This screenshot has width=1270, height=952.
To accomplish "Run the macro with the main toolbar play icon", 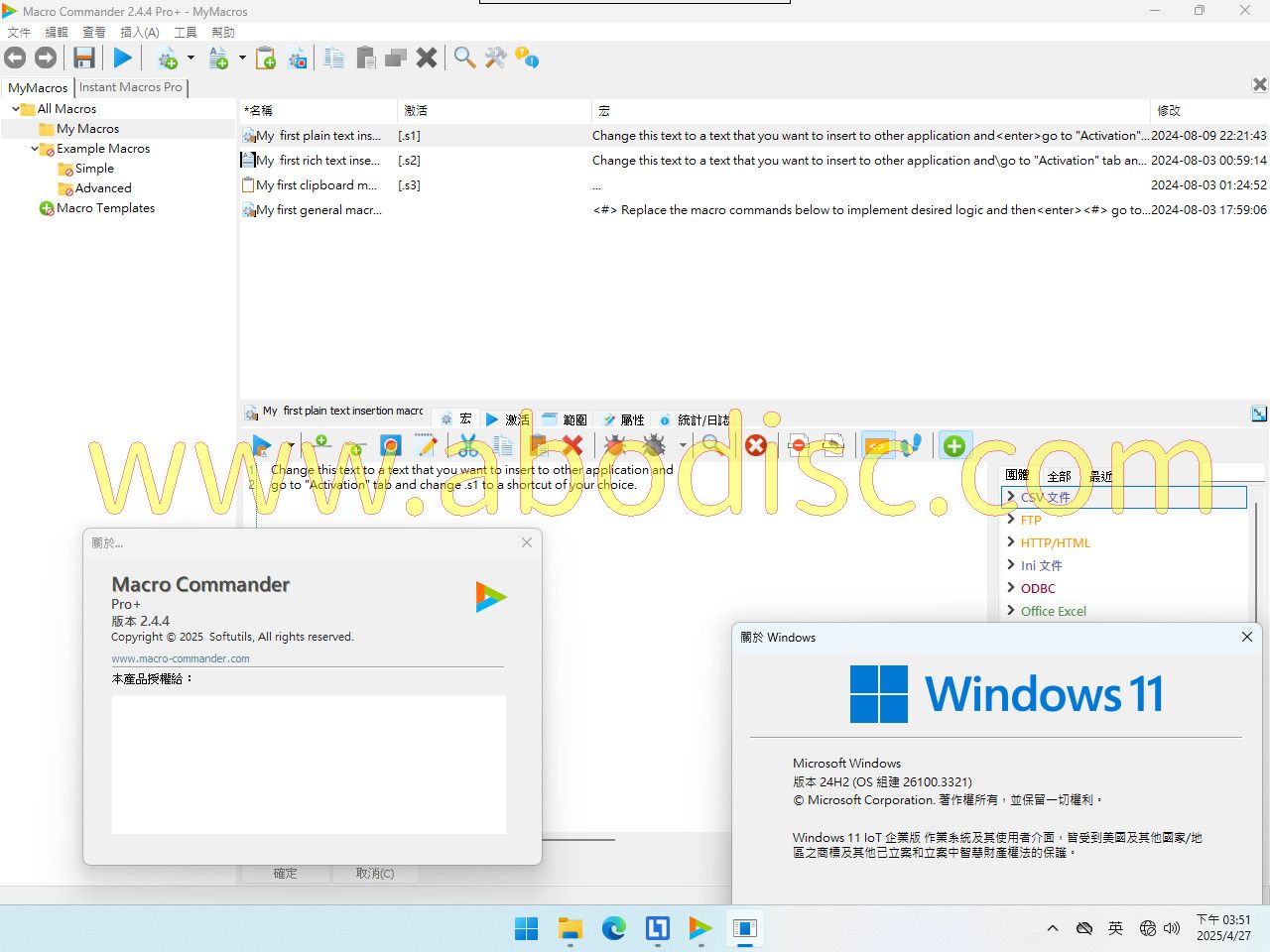I will click(123, 59).
